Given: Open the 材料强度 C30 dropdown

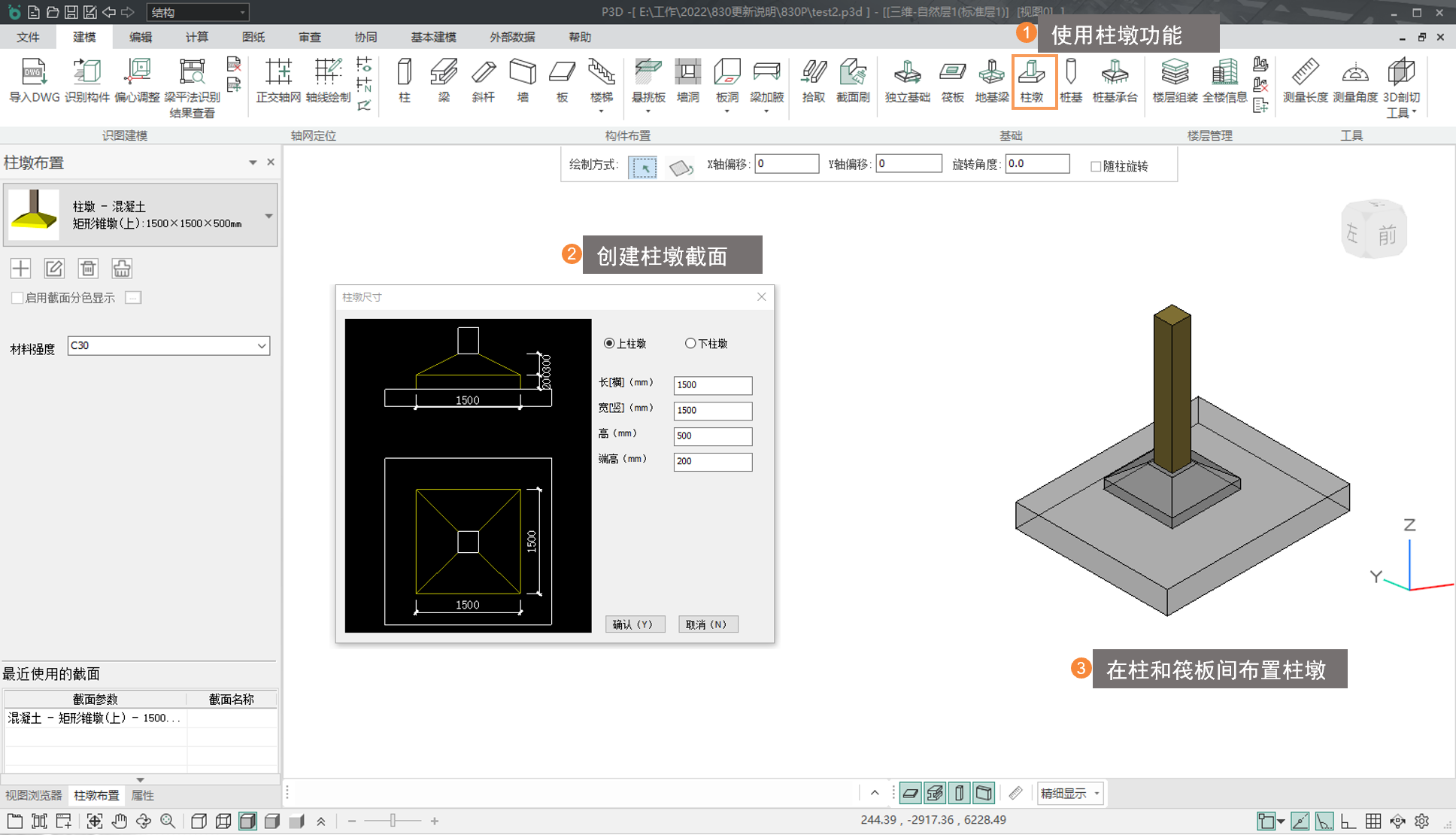Looking at the screenshot, I should click(261, 346).
